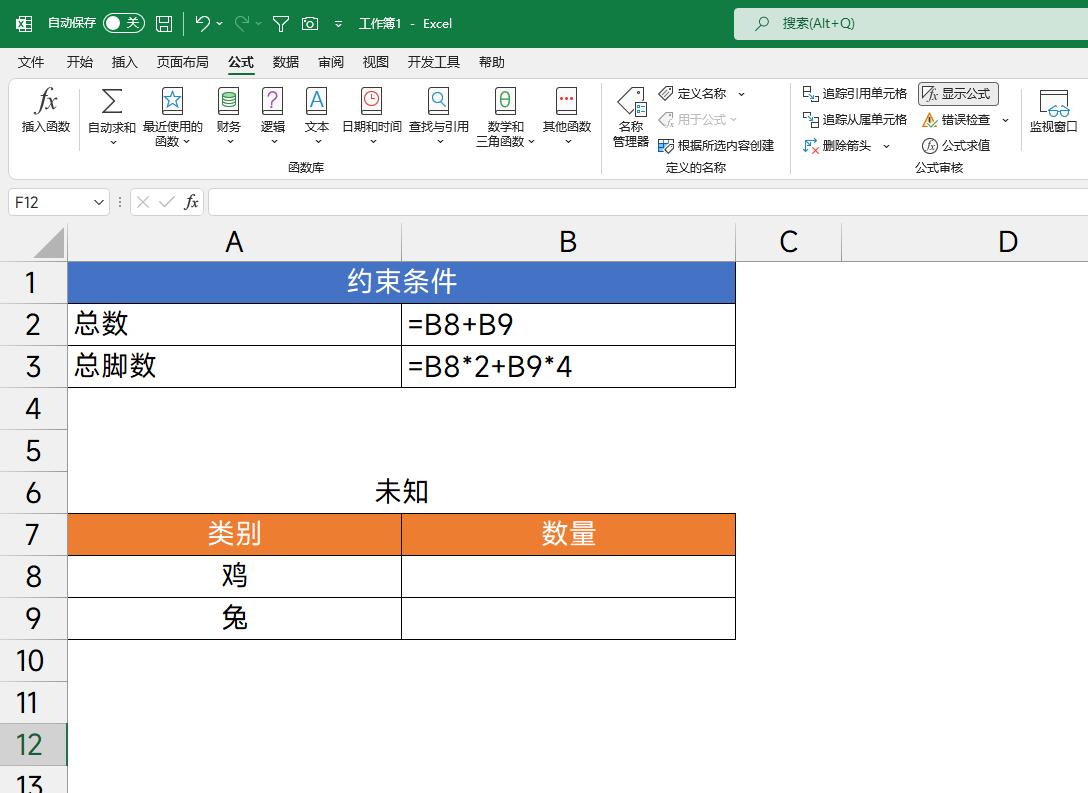Viewport: 1088px width, 793px height.
Task: Open the File (文件) tab
Action: click(x=31, y=62)
